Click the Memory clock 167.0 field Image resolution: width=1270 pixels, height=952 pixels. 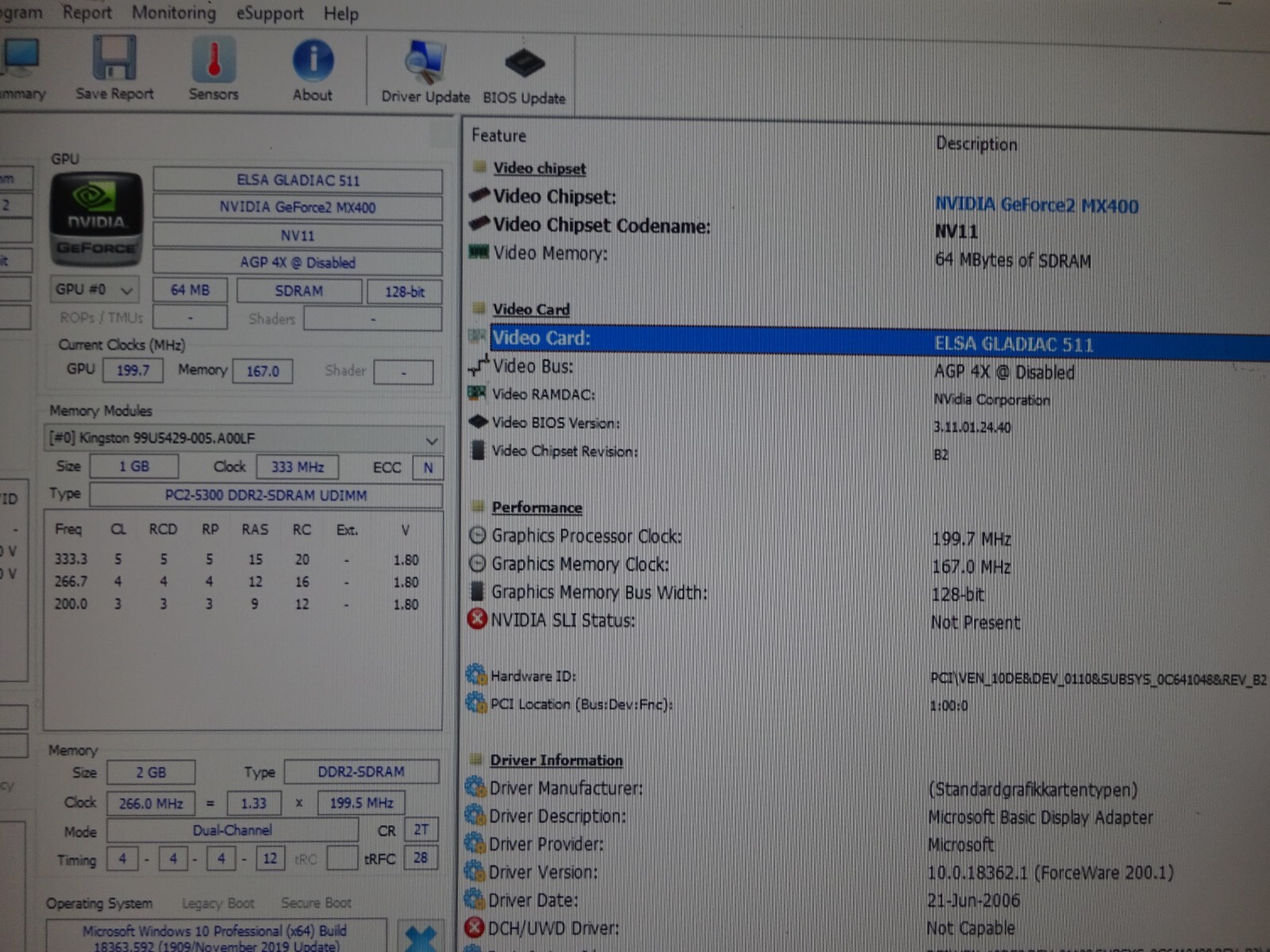[263, 371]
